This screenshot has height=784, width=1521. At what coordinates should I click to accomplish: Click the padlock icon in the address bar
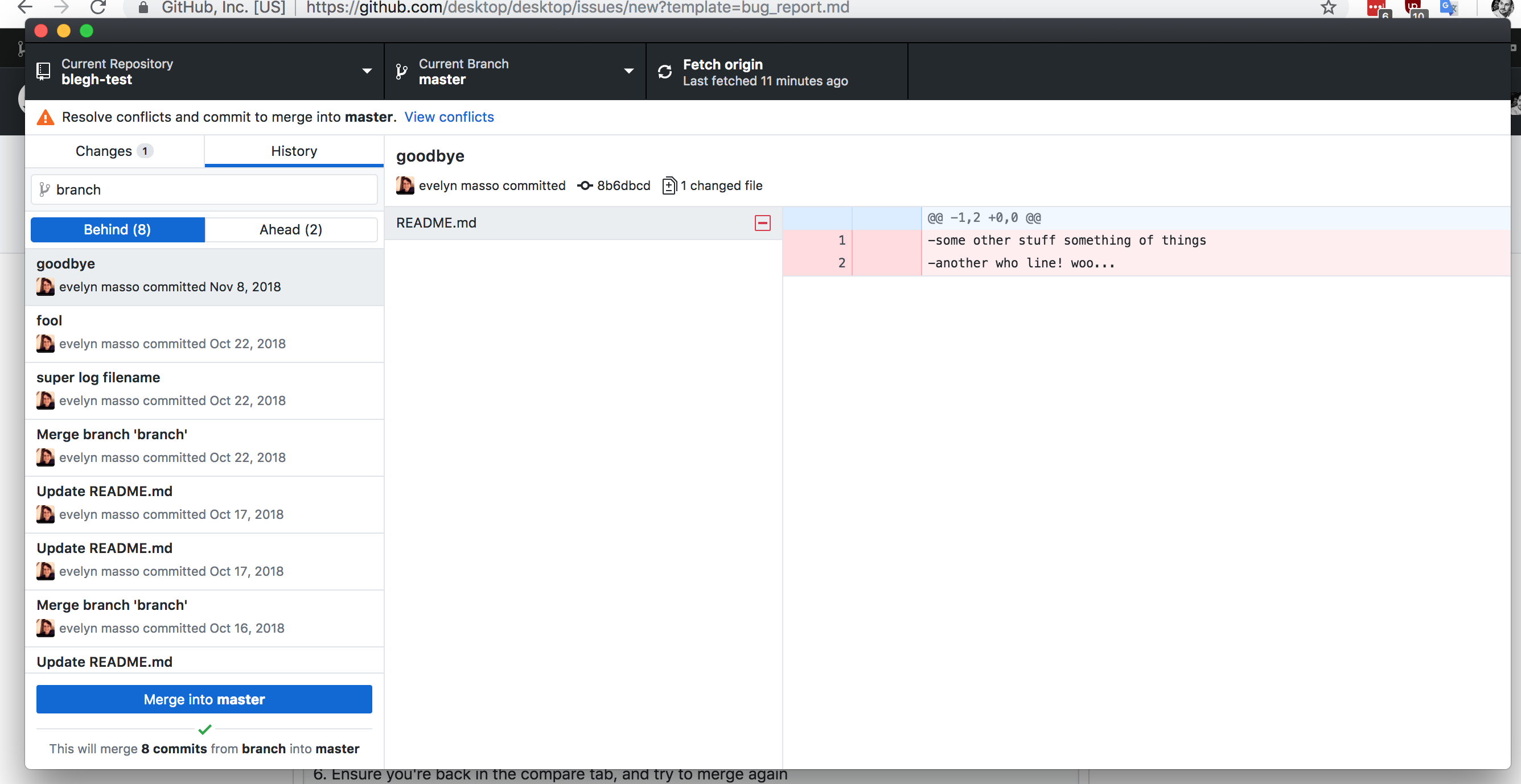pos(142,7)
